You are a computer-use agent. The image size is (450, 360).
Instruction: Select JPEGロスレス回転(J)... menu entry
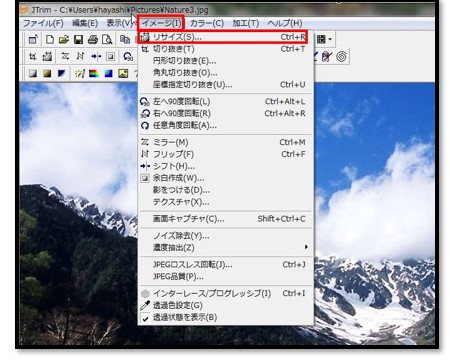pos(226,265)
